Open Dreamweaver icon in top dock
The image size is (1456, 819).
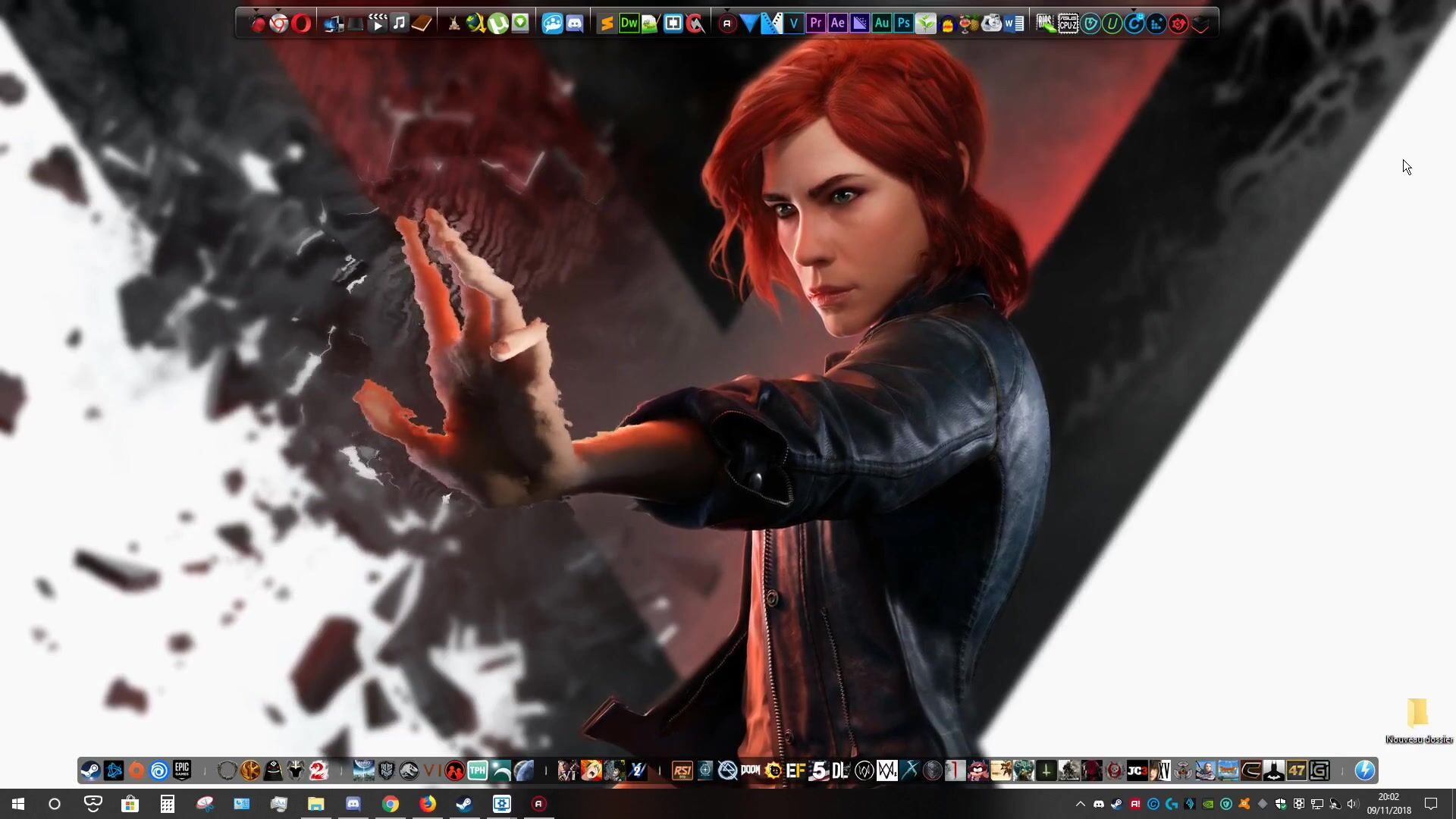click(x=629, y=24)
